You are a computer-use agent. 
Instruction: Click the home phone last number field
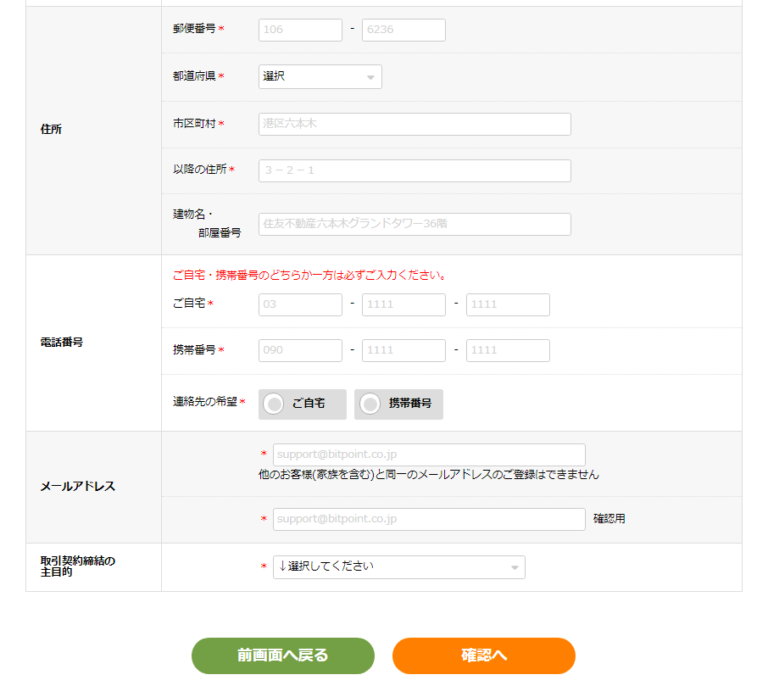[x=508, y=305]
